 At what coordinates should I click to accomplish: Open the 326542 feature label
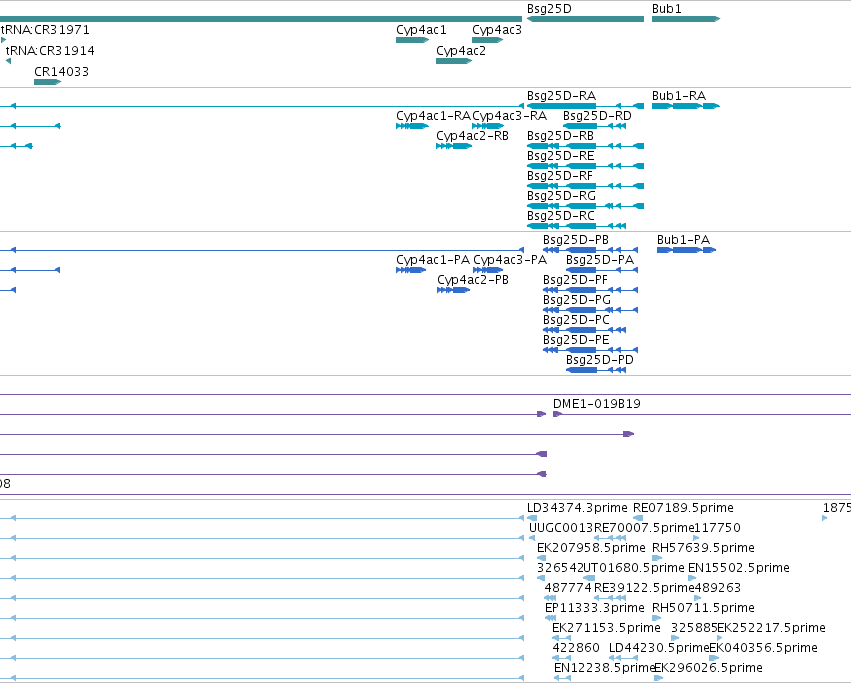point(560,568)
